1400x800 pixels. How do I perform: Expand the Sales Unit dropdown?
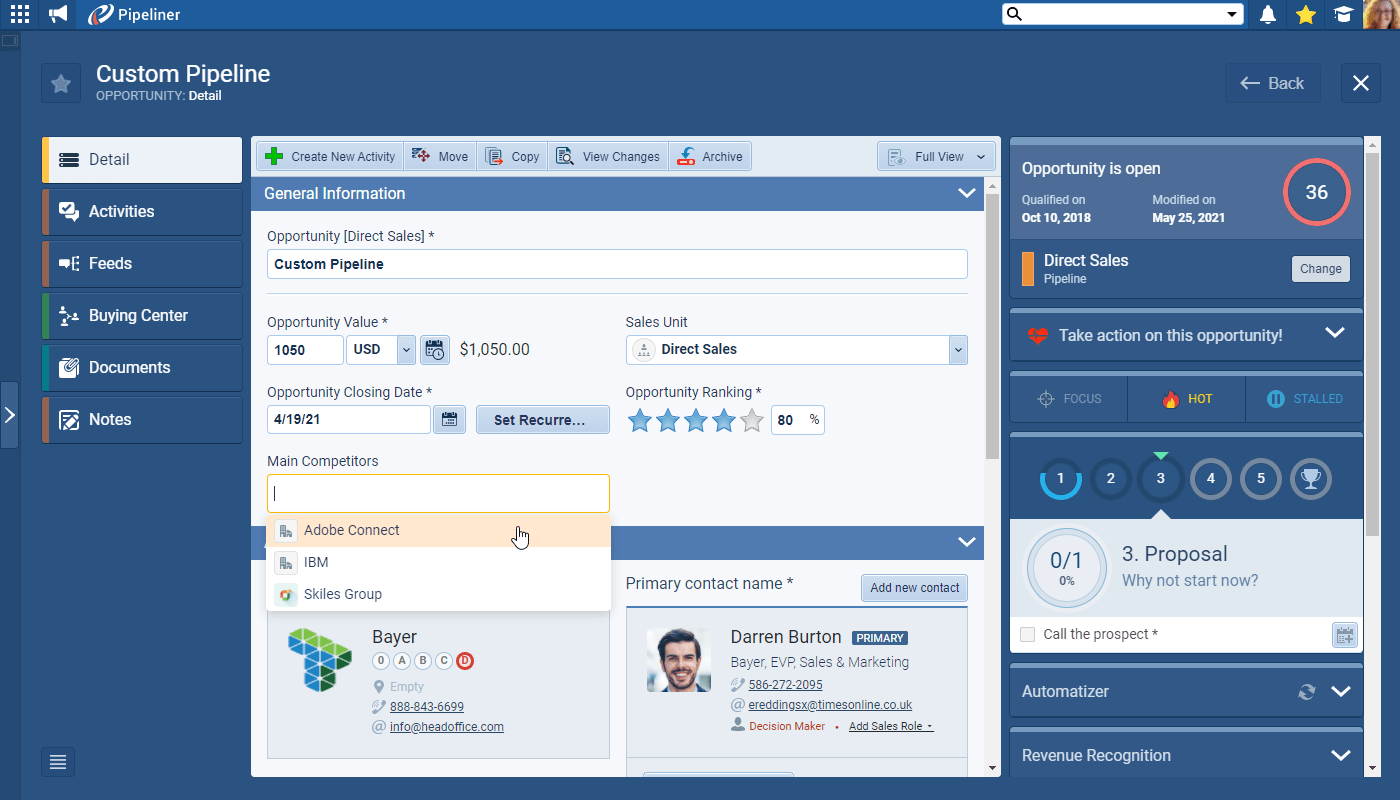tap(957, 349)
